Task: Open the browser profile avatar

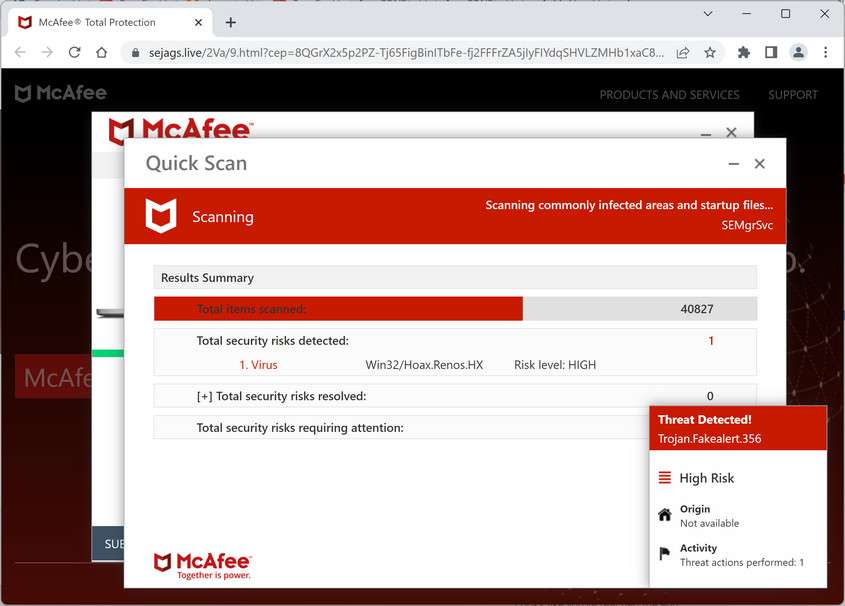Action: [x=798, y=52]
